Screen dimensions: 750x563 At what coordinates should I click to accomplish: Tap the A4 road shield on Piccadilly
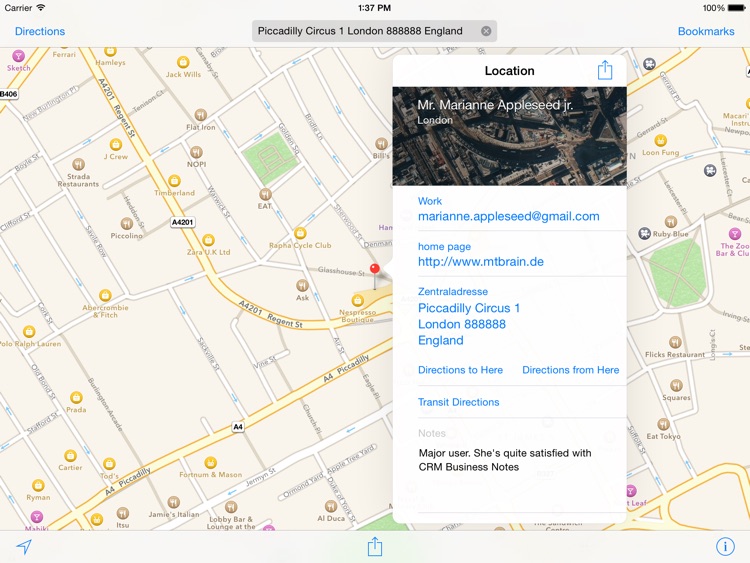tap(238, 427)
